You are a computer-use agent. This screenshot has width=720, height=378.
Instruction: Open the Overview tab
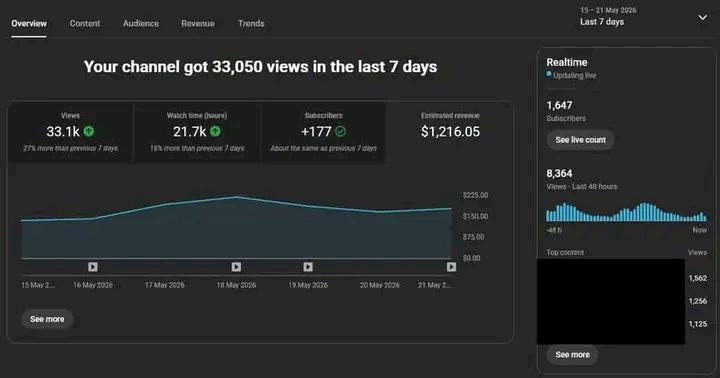[x=29, y=23]
